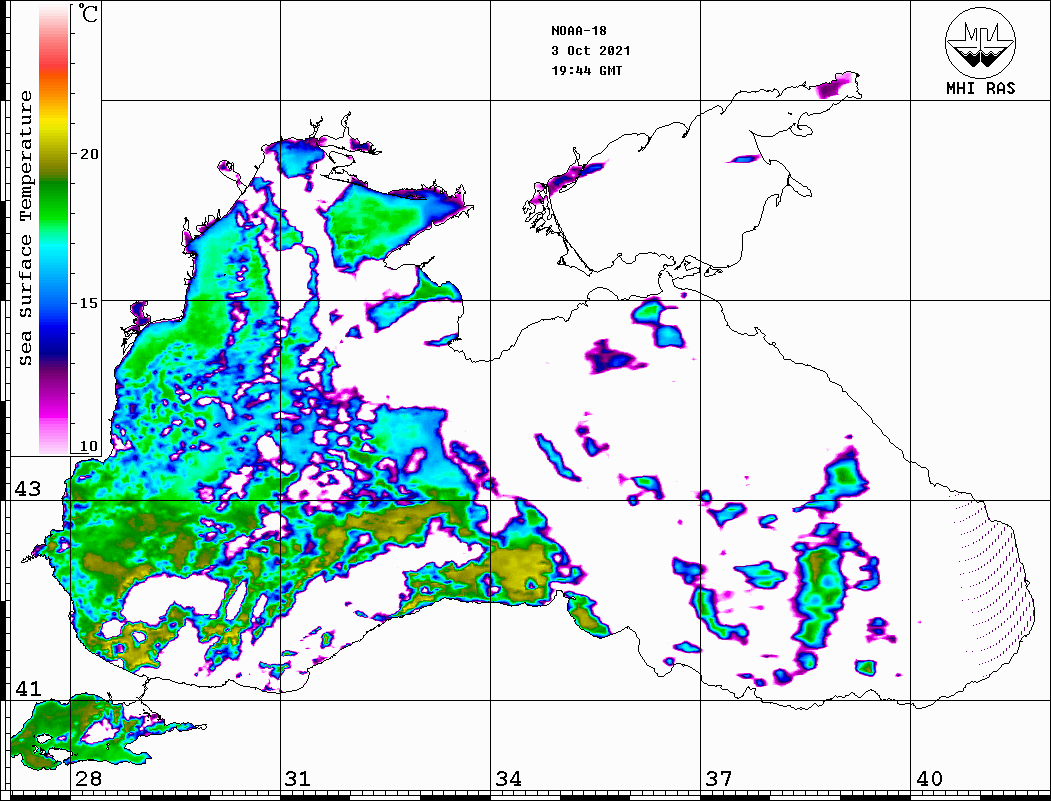Click the MHI RAS logo emblem

[x=981, y=42]
